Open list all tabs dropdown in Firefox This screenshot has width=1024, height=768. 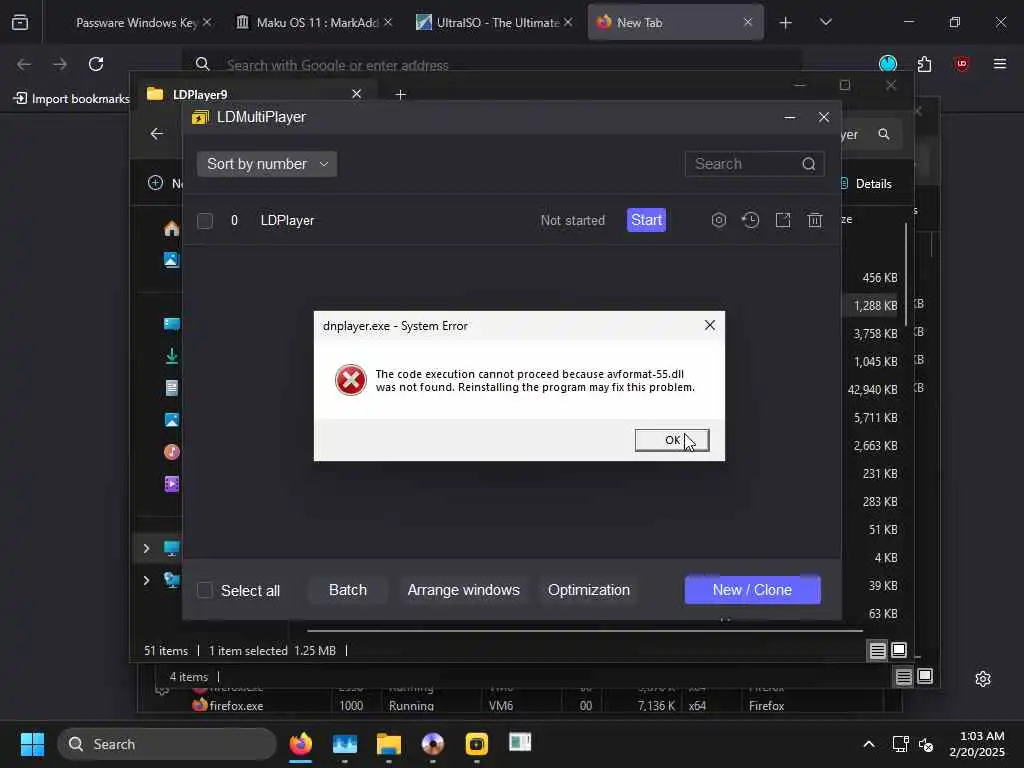pyautogui.click(x=825, y=22)
